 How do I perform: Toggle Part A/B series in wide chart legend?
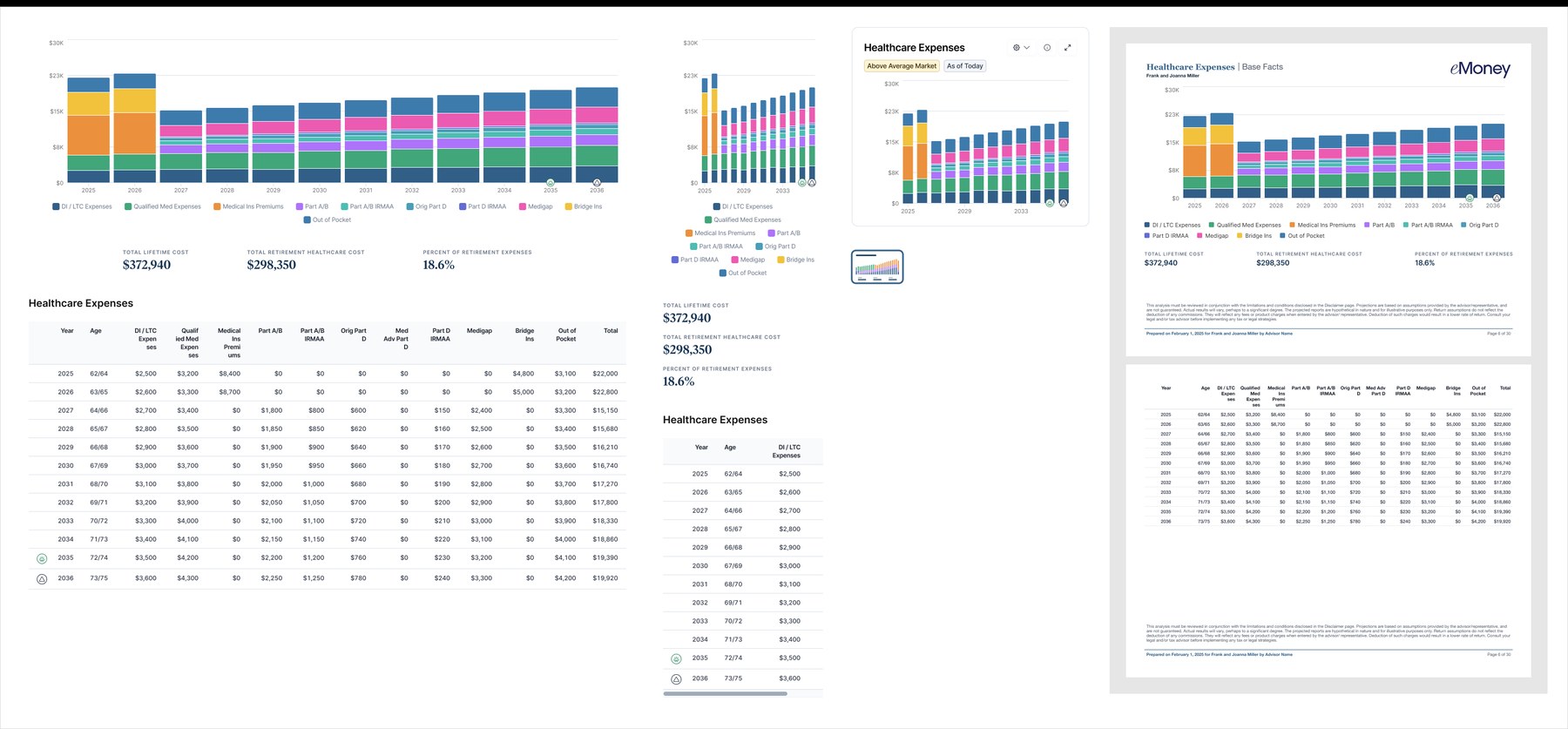point(312,206)
